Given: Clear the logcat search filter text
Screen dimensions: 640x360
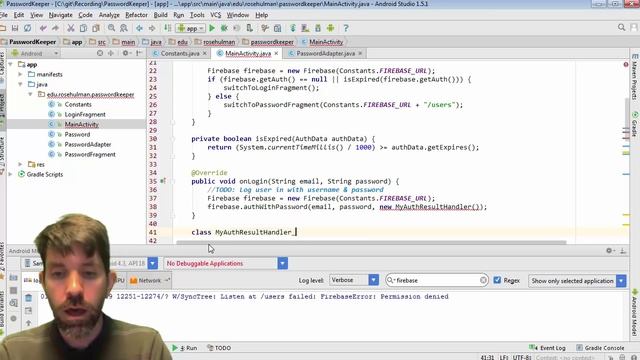Looking at the screenshot, I should coord(483,280).
